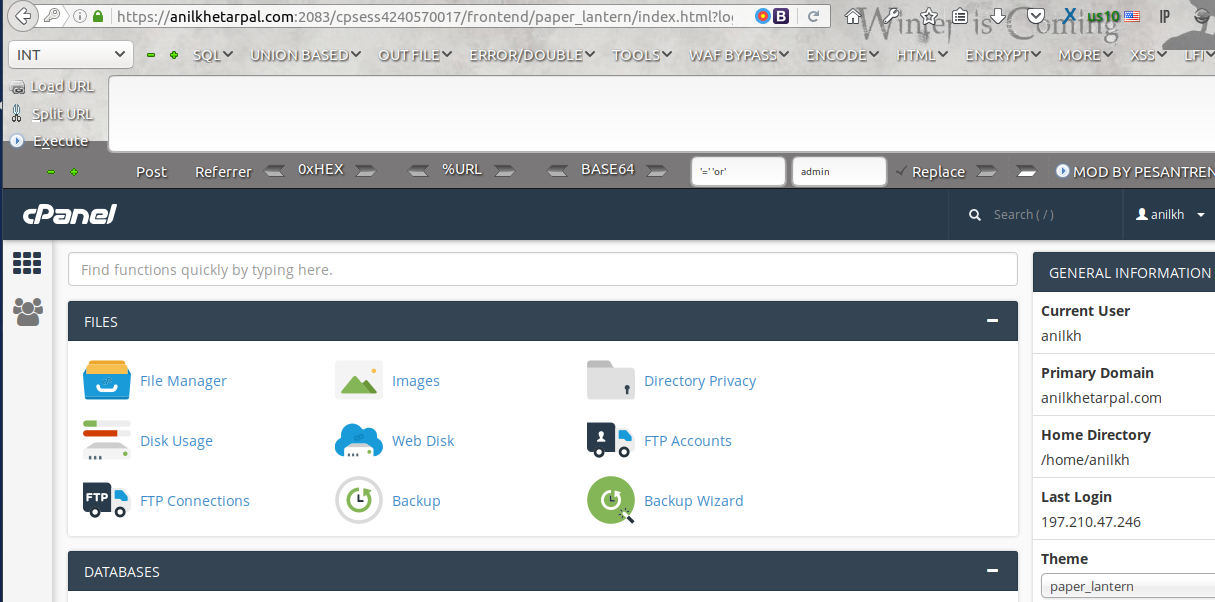Viewport: 1215px width, 602px height.
Task: Open the FTP Connections truck icon
Action: 107,500
